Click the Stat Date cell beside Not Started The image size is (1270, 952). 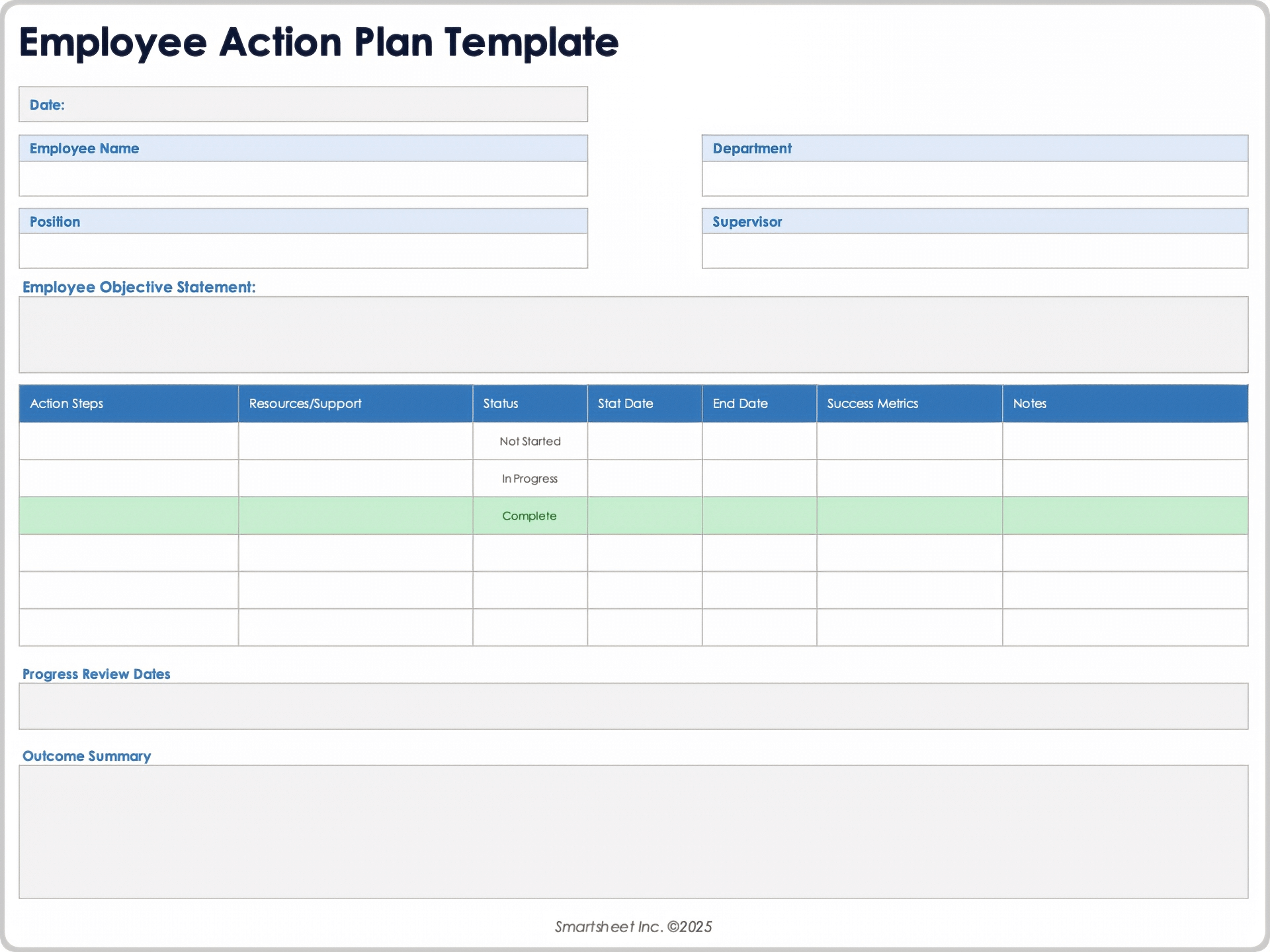pyautogui.click(x=644, y=441)
